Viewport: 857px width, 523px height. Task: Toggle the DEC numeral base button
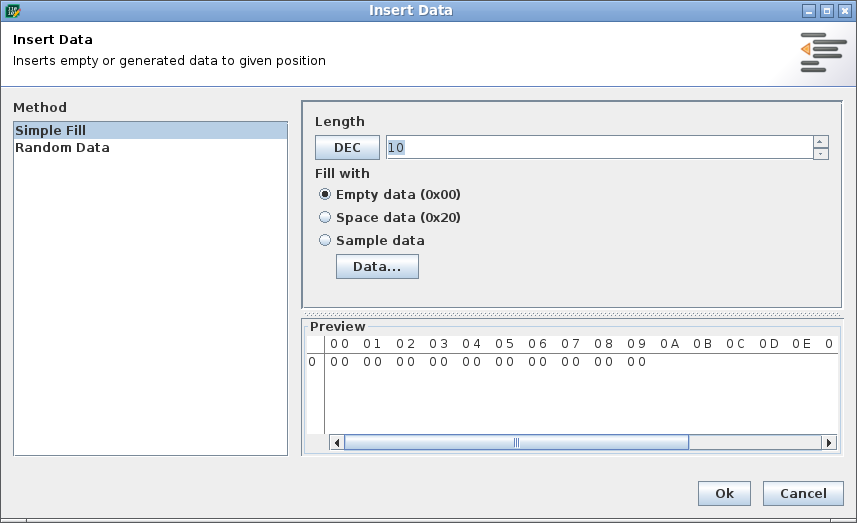pyautogui.click(x=347, y=148)
